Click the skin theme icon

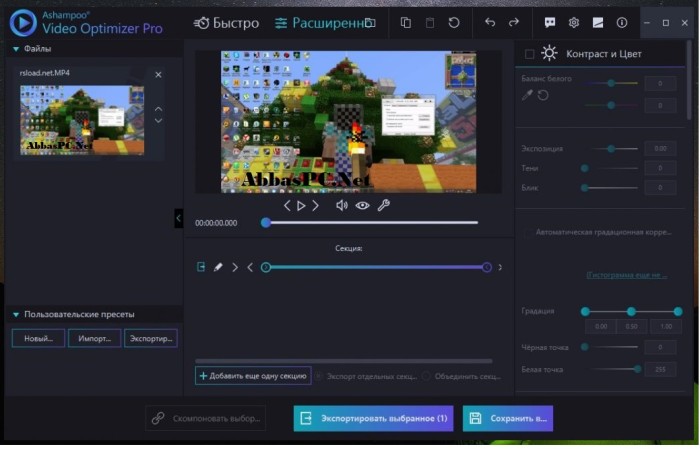coord(598,22)
